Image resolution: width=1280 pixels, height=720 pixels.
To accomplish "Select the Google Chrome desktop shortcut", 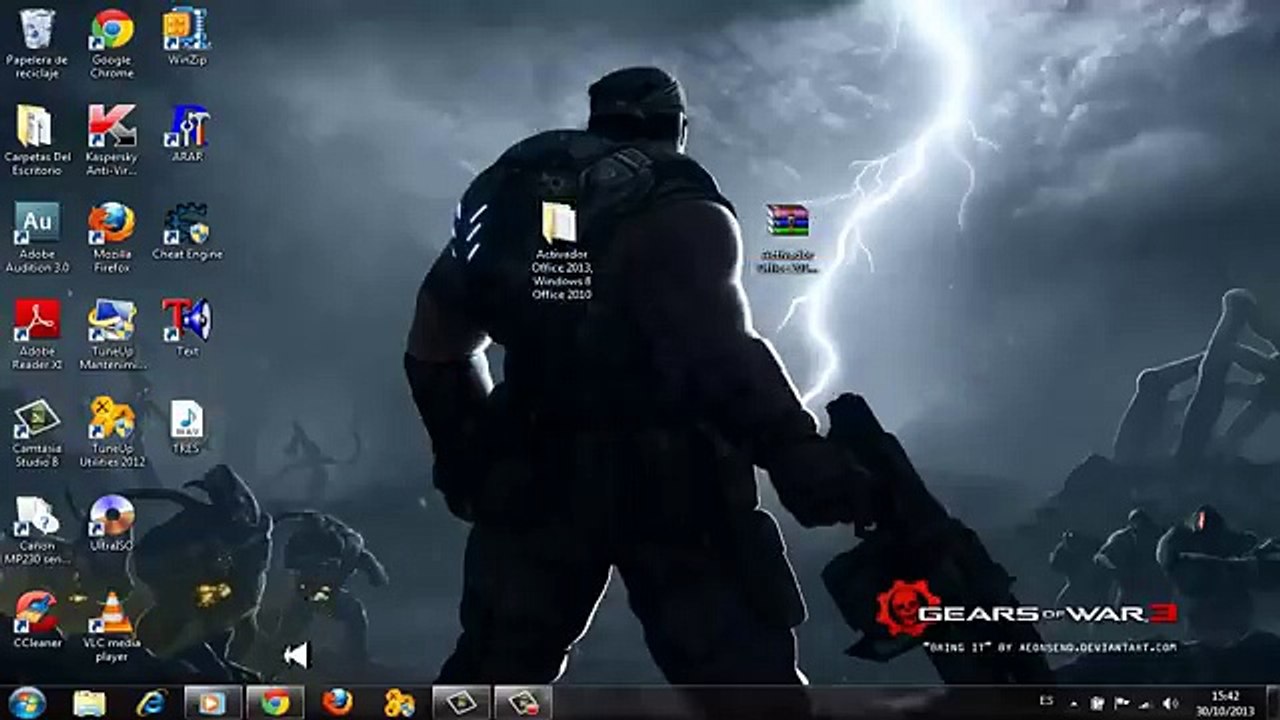I will pos(112,44).
